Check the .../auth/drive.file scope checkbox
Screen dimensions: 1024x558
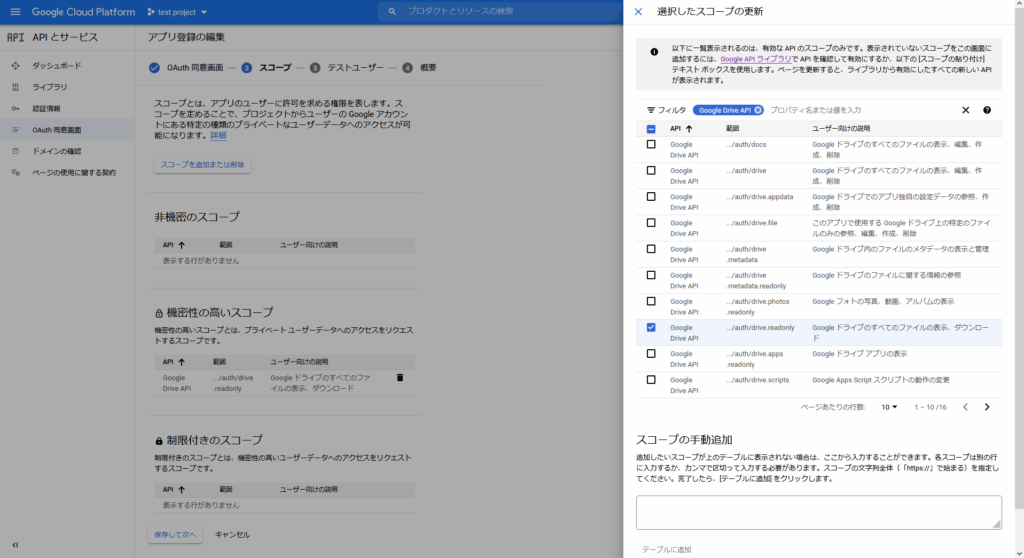point(651,223)
